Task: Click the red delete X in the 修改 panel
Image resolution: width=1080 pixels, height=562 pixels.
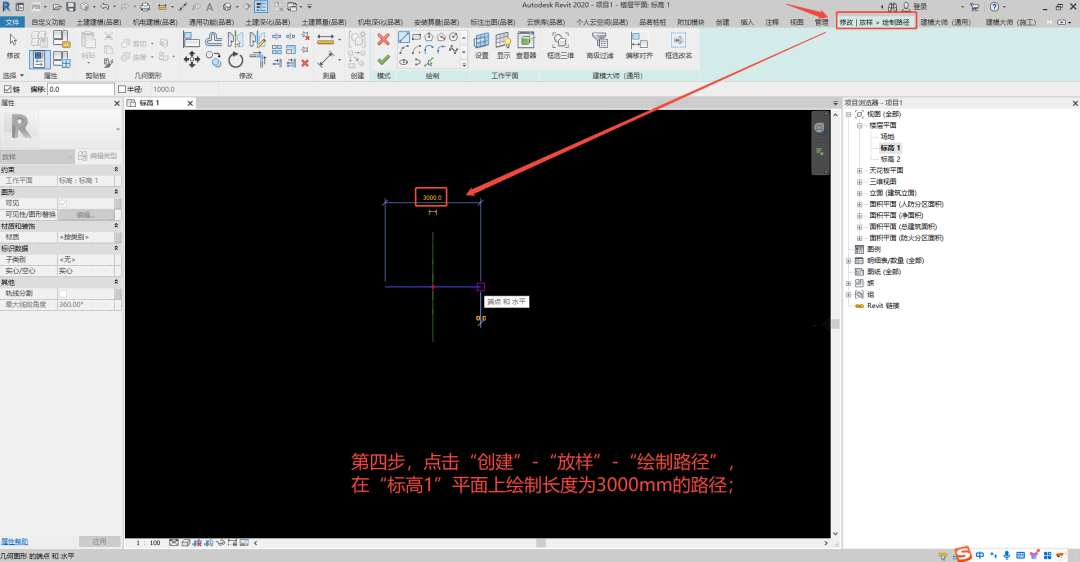Action: pos(305,63)
